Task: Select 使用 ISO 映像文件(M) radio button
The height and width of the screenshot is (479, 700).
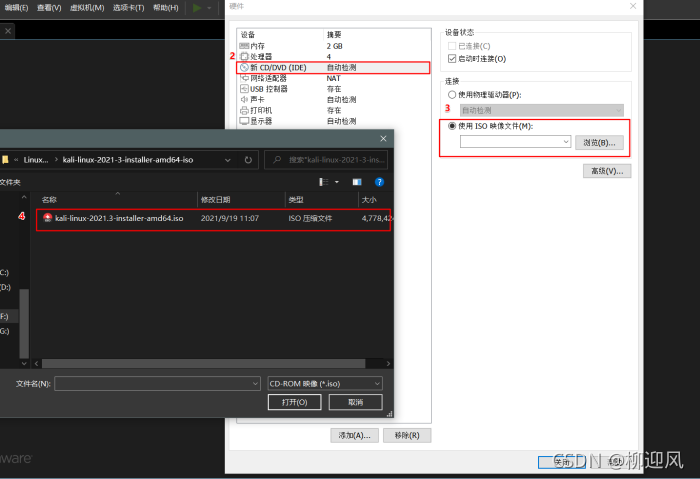Action: [452, 126]
